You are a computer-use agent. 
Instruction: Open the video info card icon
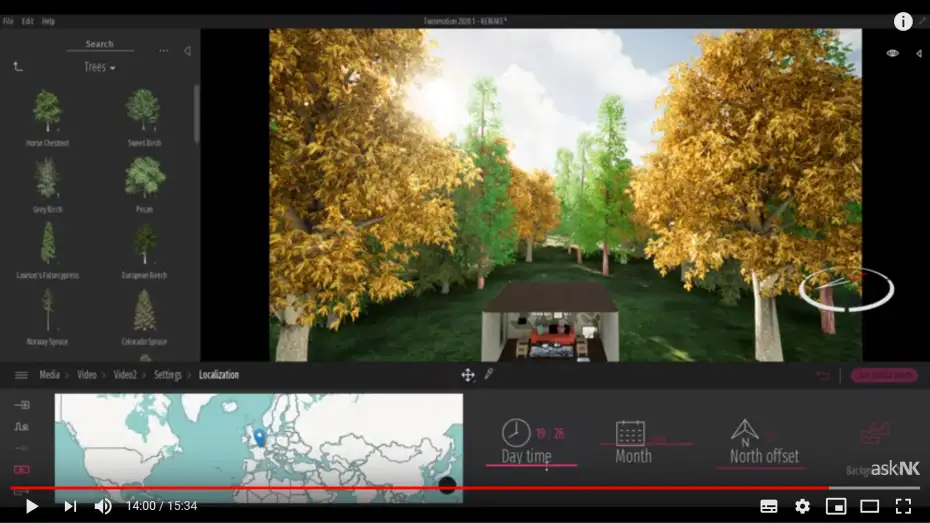[903, 21]
